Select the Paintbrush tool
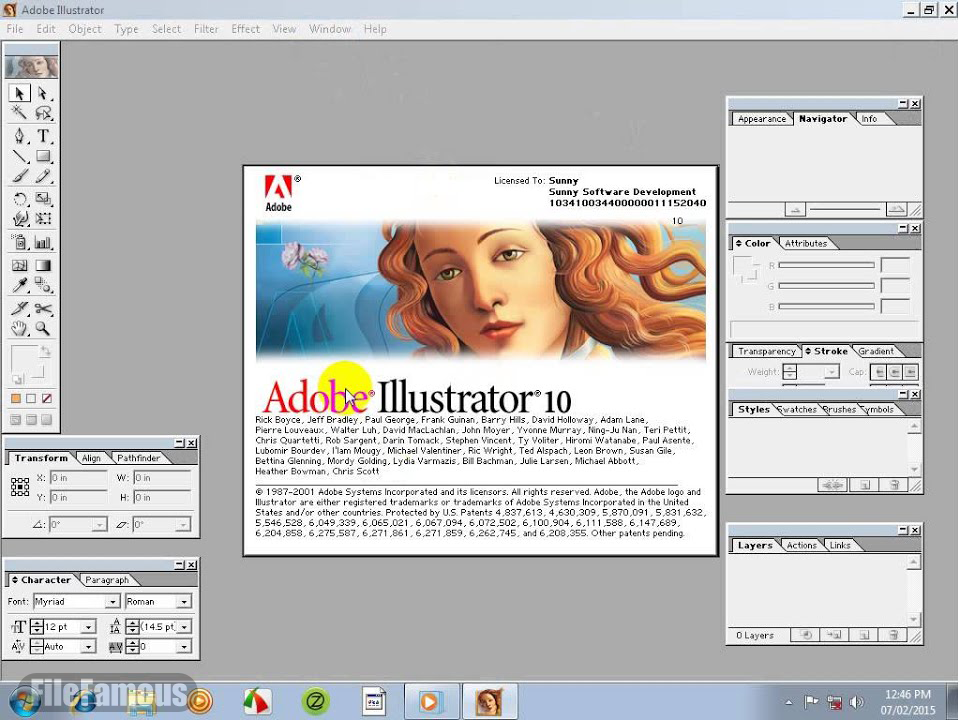Image resolution: width=958 pixels, height=720 pixels. point(20,177)
